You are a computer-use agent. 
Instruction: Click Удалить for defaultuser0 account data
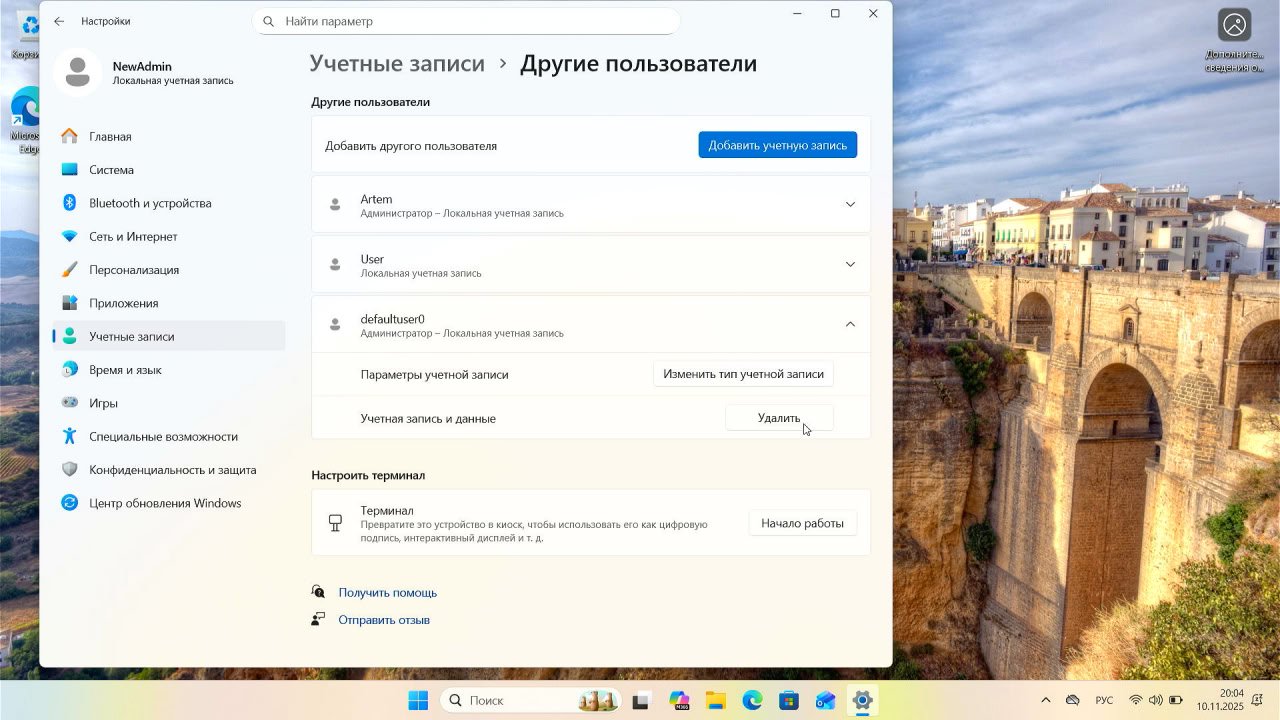coord(779,417)
